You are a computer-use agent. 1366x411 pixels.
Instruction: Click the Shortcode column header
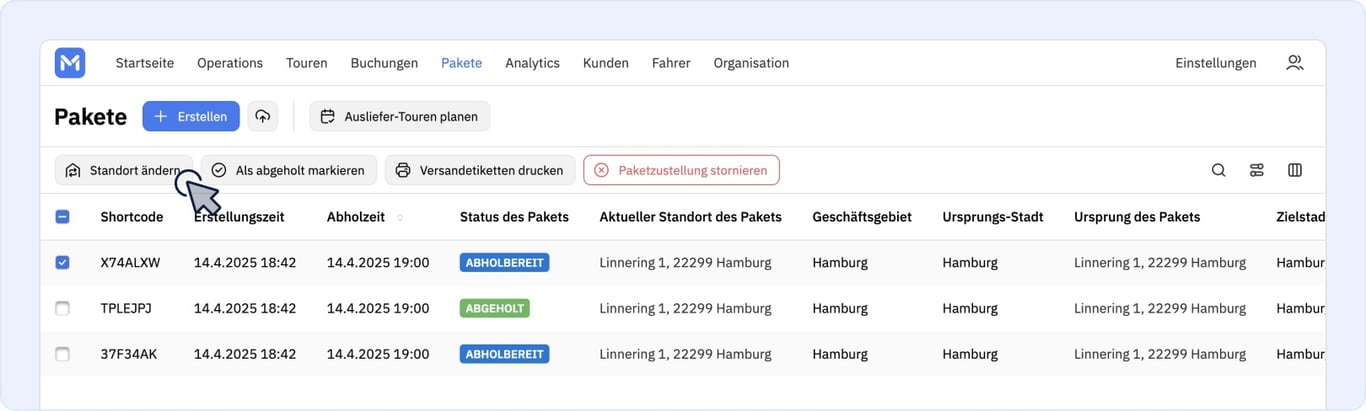coord(131,217)
